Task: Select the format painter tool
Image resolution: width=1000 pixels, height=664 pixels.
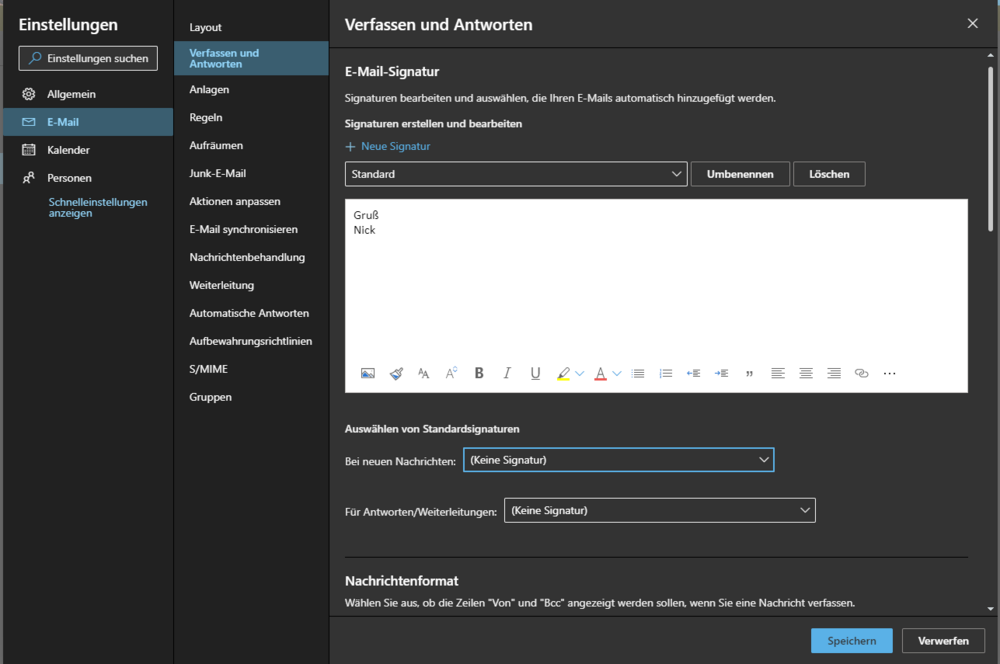Action: pyautogui.click(x=396, y=374)
